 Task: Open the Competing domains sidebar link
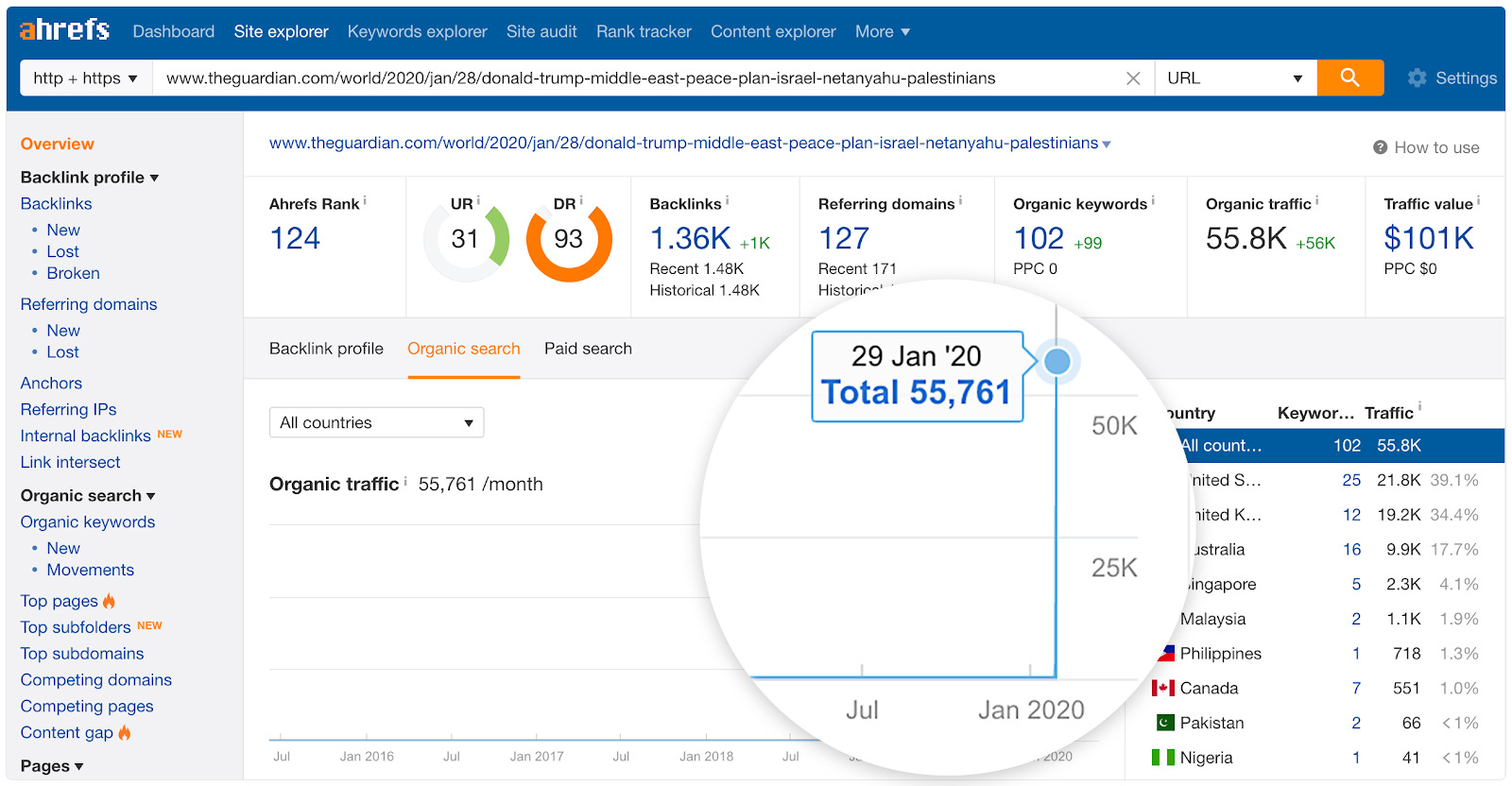coord(96,680)
